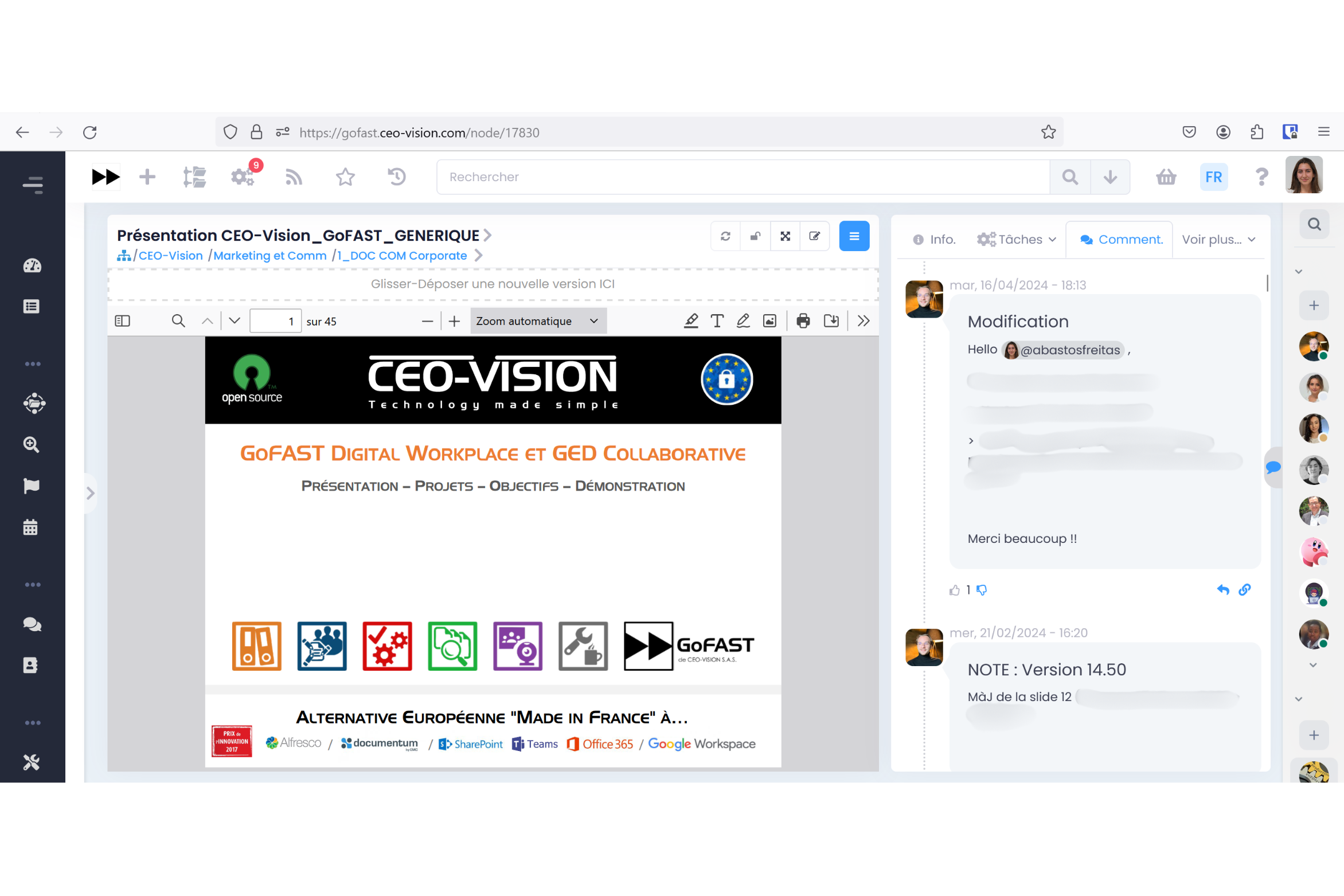Select the add text annotation tool

tap(717, 321)
